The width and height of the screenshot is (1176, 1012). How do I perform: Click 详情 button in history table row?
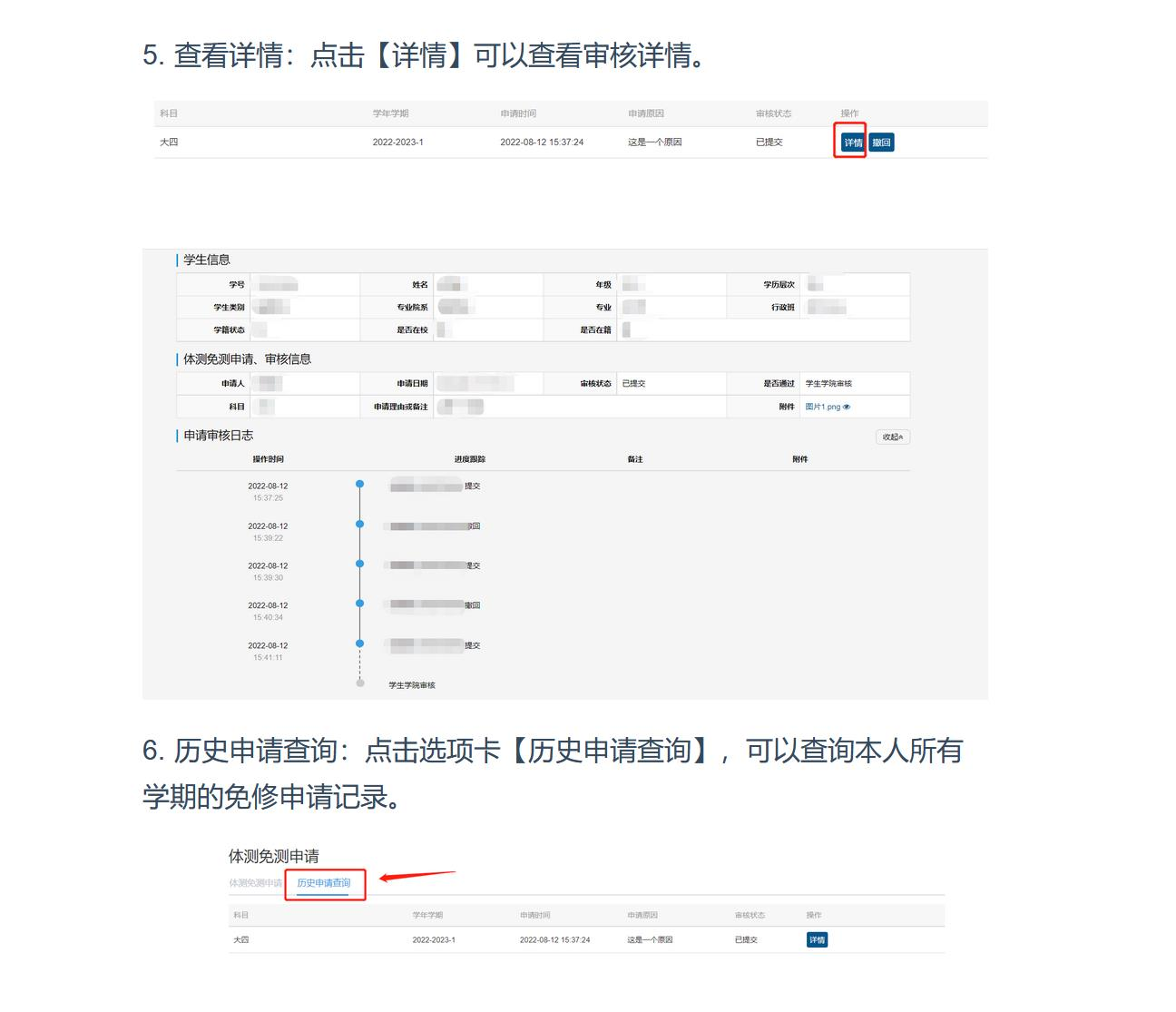(817, 940)
